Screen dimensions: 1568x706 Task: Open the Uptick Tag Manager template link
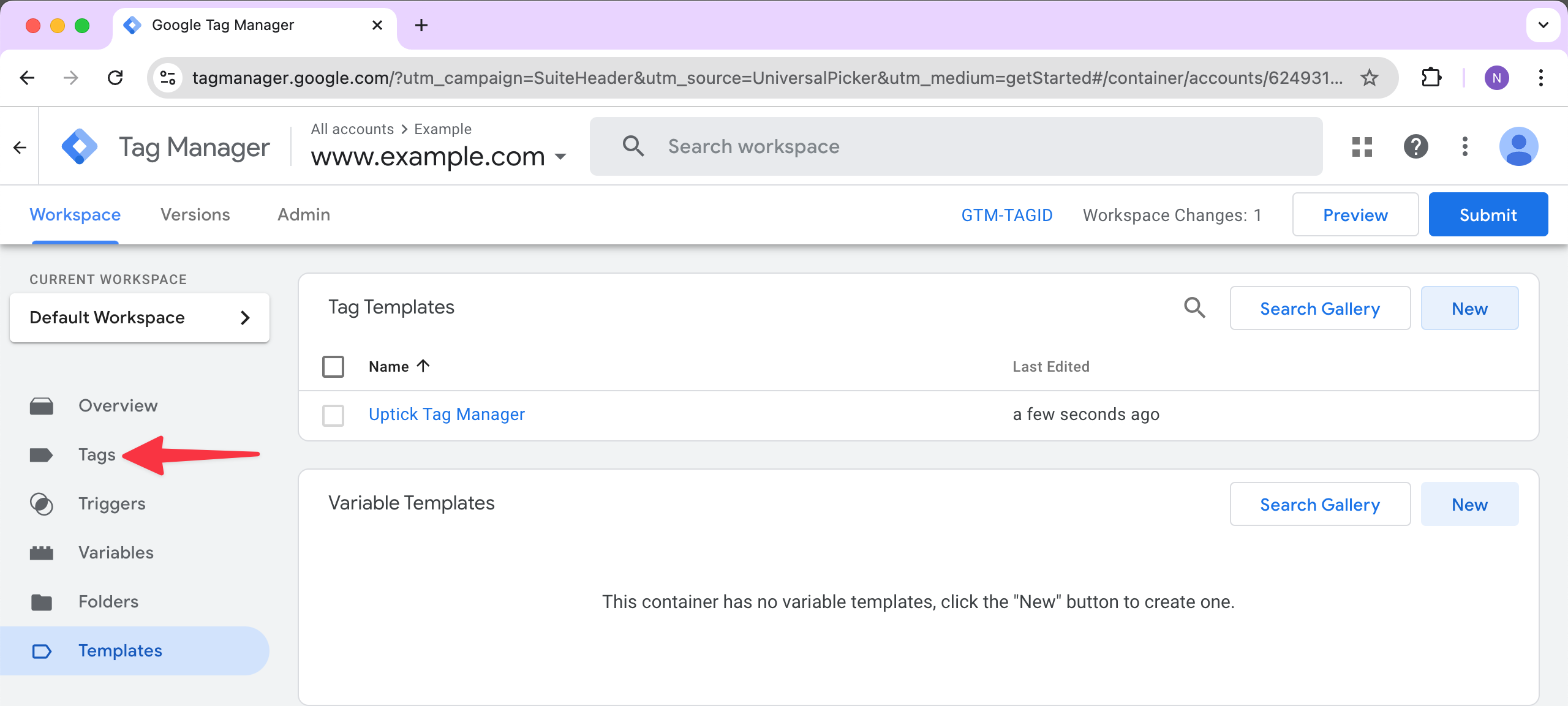click(x=447, y=415)
